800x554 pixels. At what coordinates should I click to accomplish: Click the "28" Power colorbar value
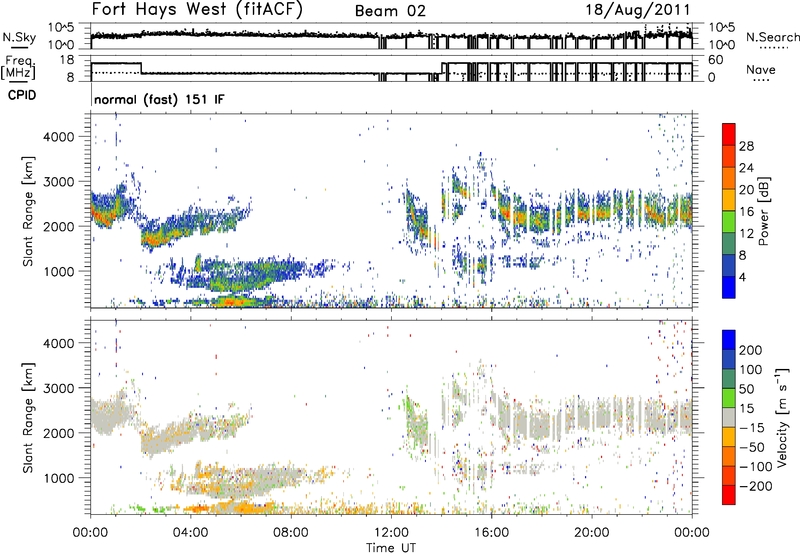coord(746,146)
